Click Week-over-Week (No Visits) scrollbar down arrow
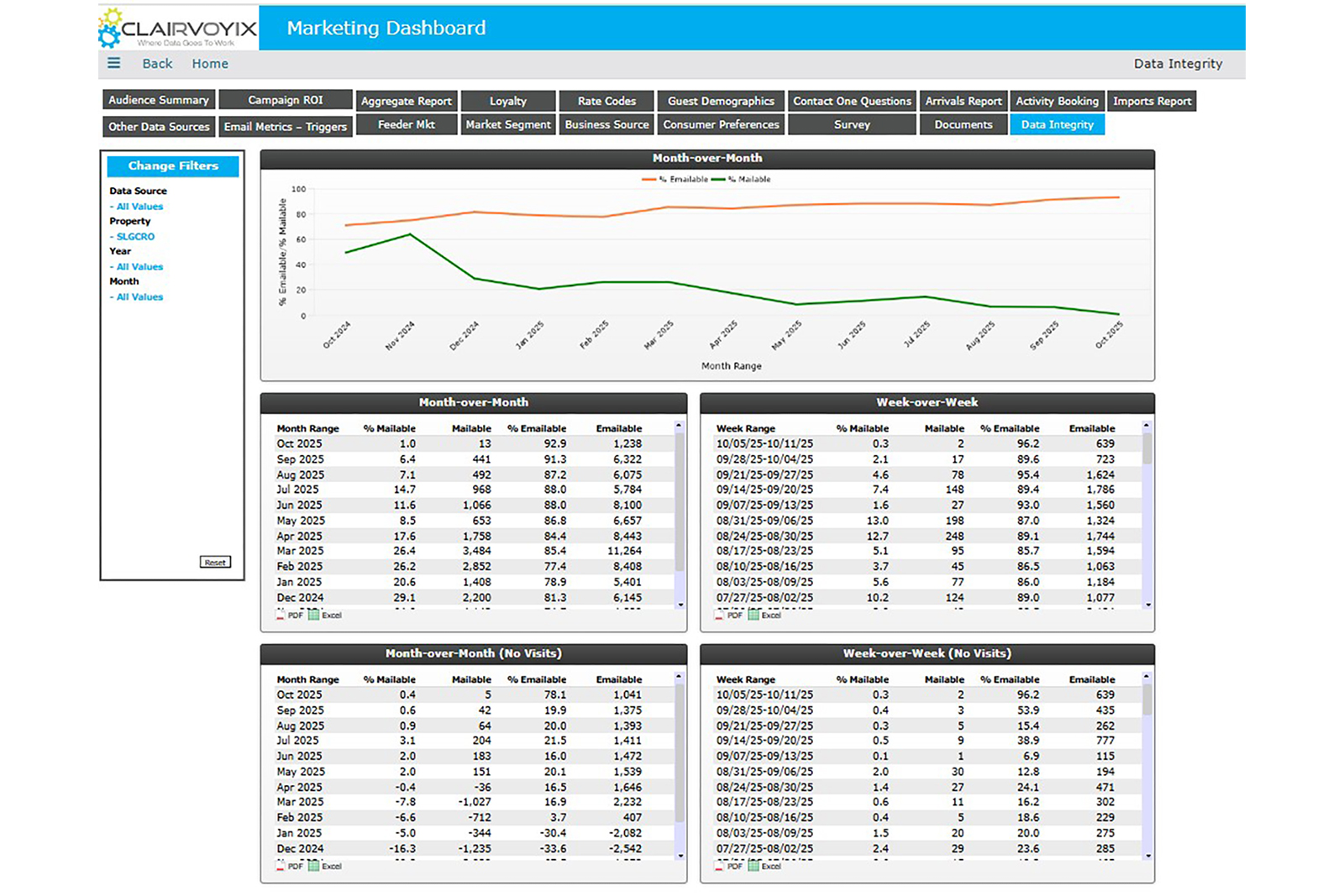 coord(1147,856)
